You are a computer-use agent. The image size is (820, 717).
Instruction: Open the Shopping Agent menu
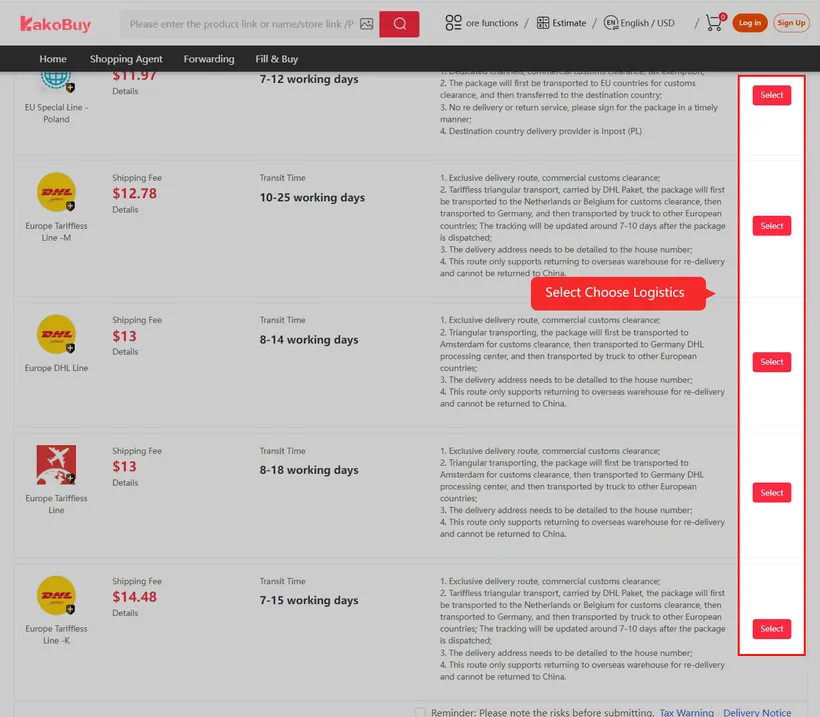click(x=126, y=59)
